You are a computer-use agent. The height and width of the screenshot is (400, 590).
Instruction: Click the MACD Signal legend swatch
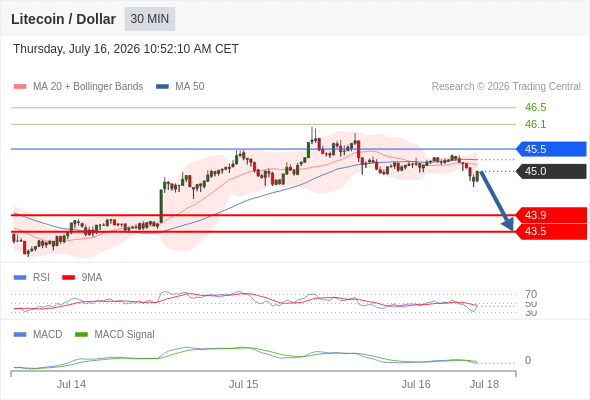81,334
